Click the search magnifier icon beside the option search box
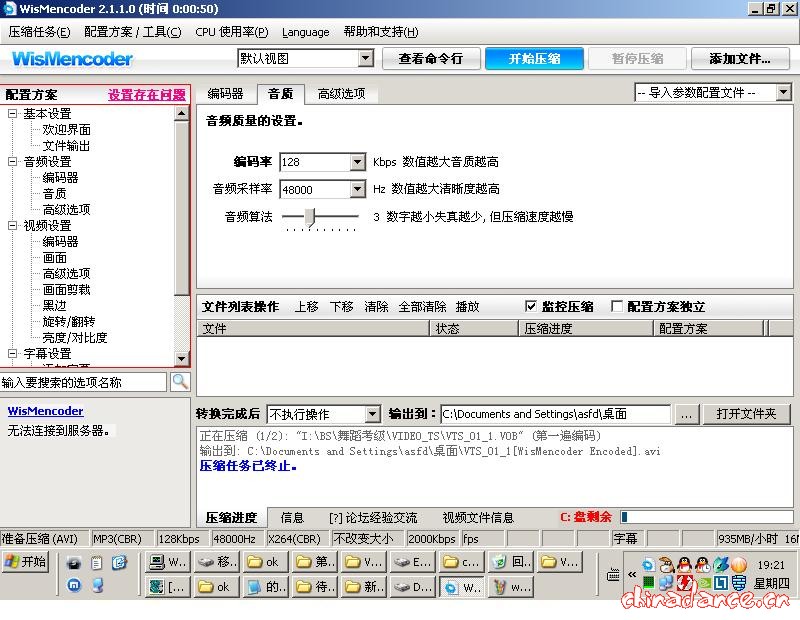The image size is (800, 620). pos(180,381)
